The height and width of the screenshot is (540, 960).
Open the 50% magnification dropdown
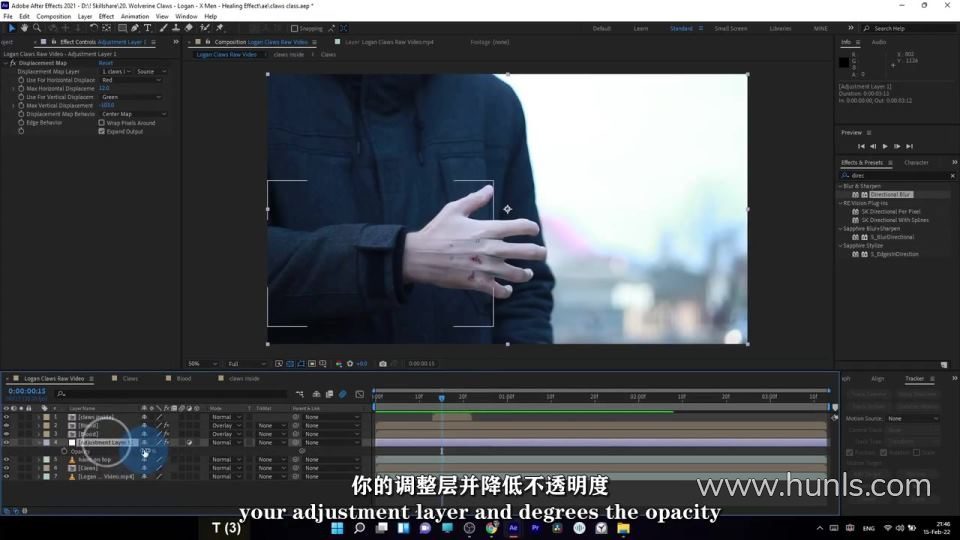tap(202, 364)
